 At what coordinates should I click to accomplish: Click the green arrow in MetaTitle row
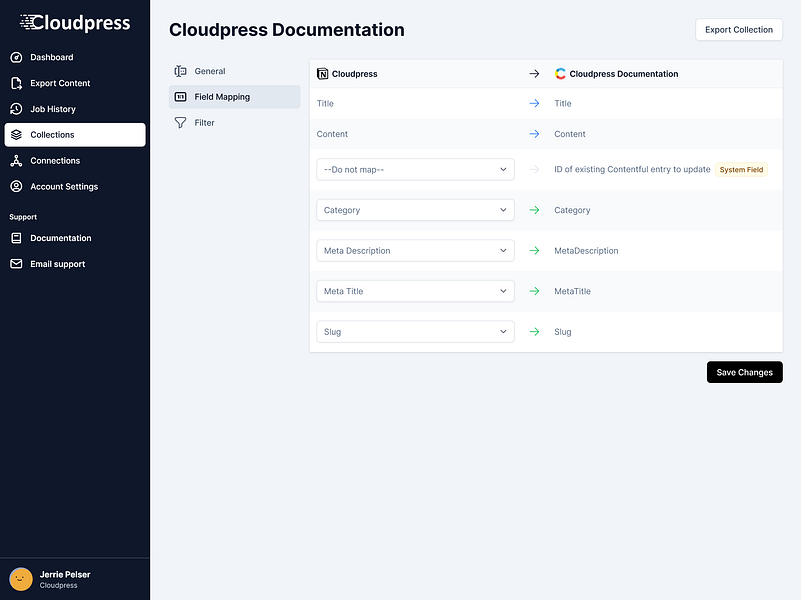534,291
